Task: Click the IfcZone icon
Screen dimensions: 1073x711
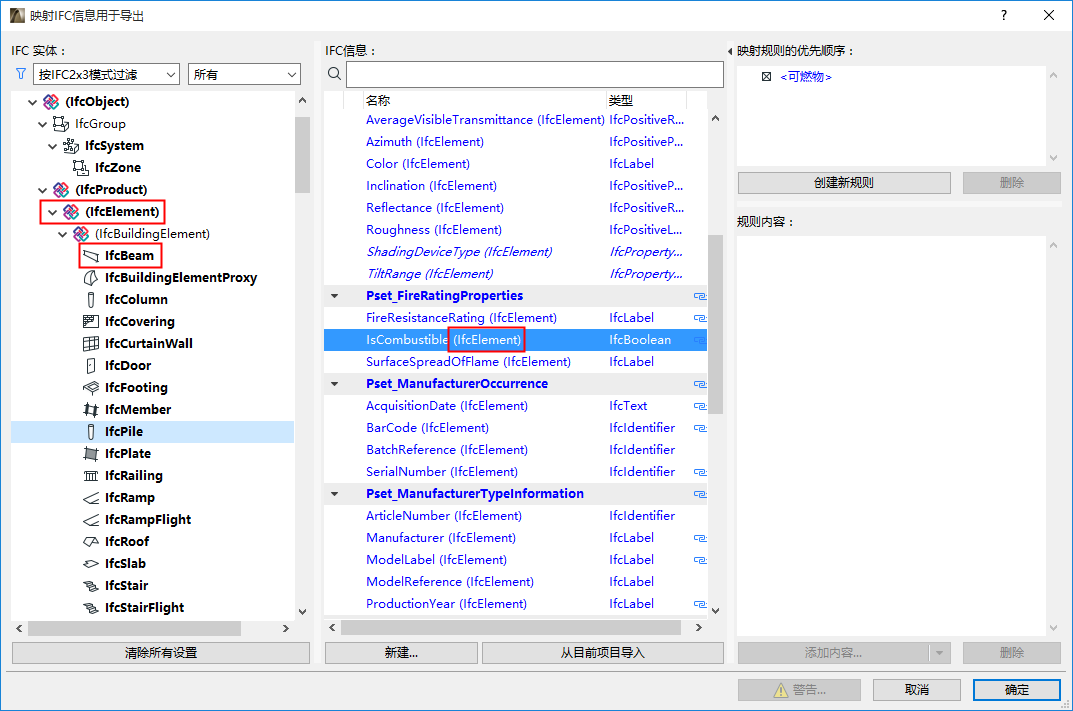Action: tap(81, 168)
